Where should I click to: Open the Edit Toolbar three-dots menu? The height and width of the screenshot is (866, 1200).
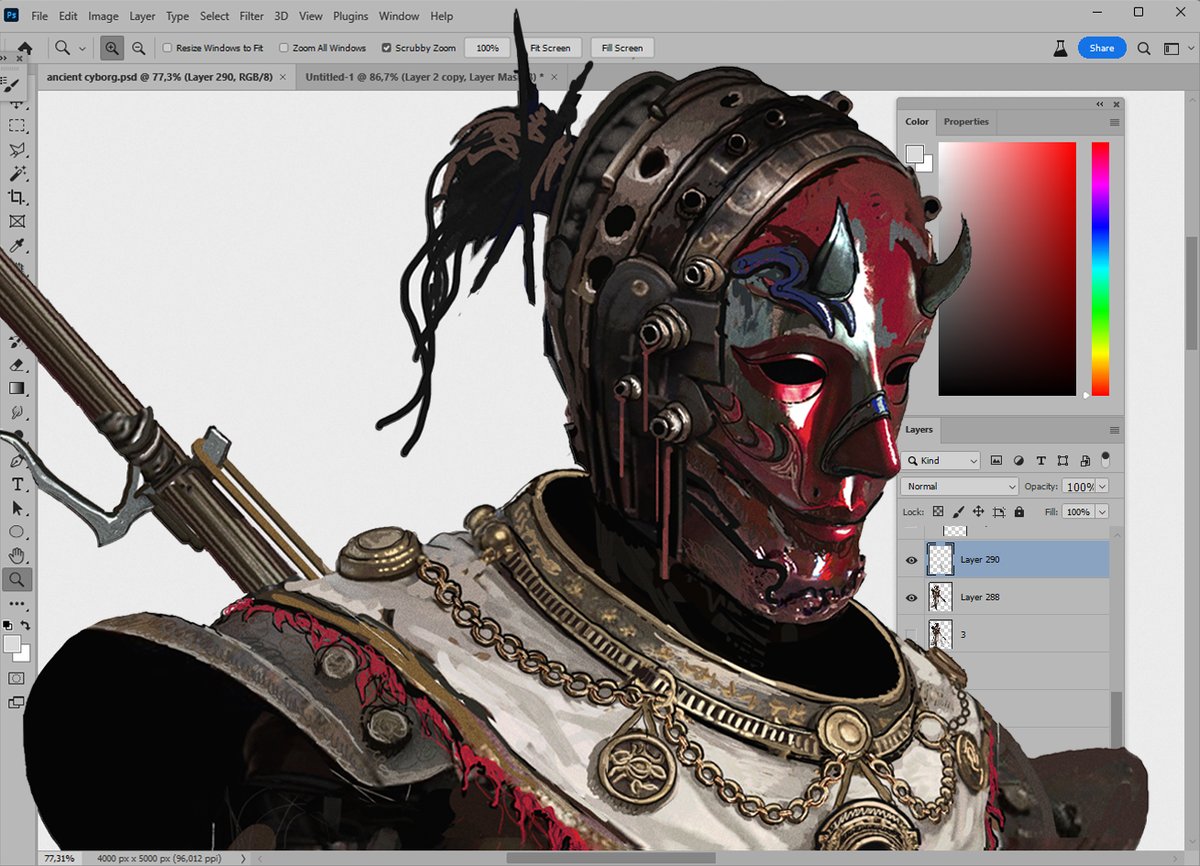(17, 604)
